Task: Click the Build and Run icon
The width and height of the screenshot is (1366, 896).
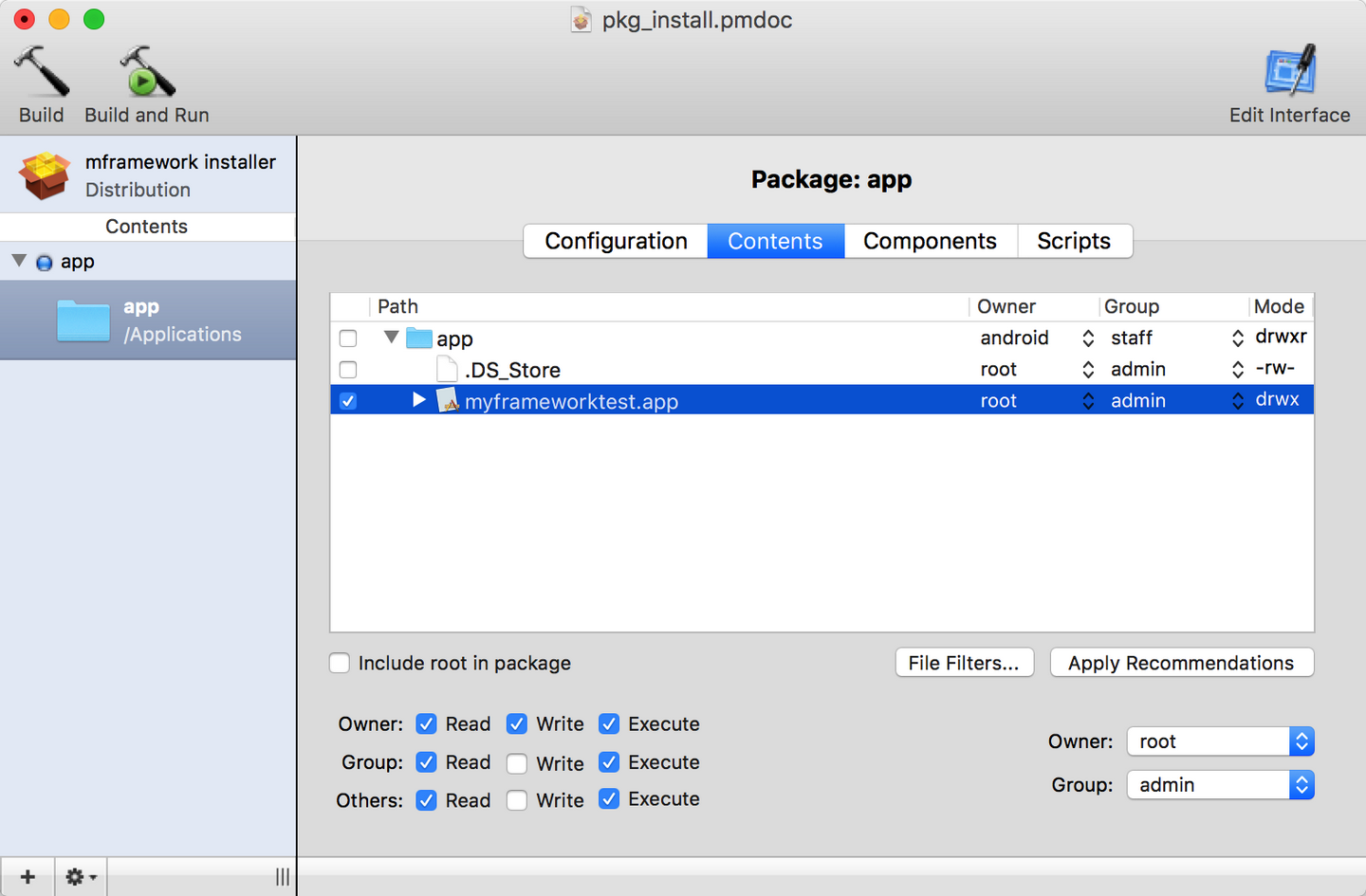Action: (146, 72)
